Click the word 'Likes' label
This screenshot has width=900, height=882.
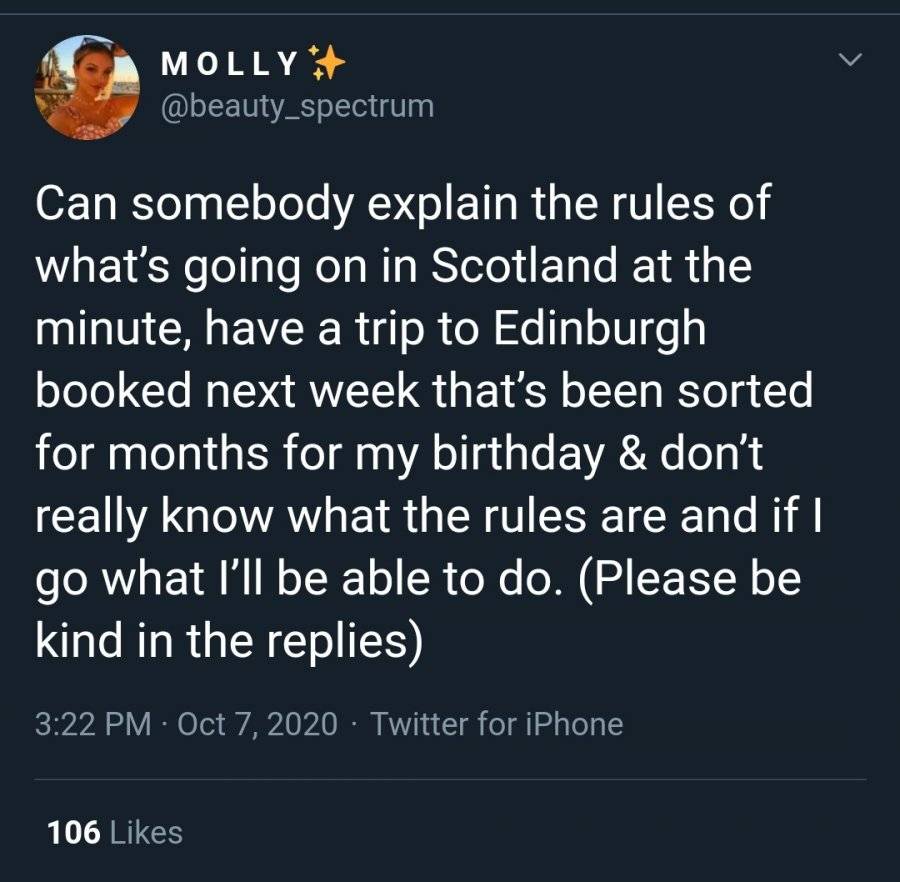(146, 833)
